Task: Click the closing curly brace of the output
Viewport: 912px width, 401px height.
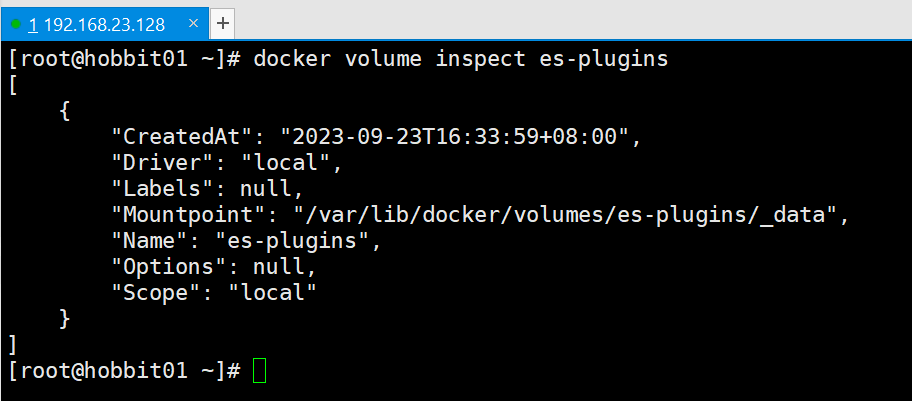Action: (66, 318)
